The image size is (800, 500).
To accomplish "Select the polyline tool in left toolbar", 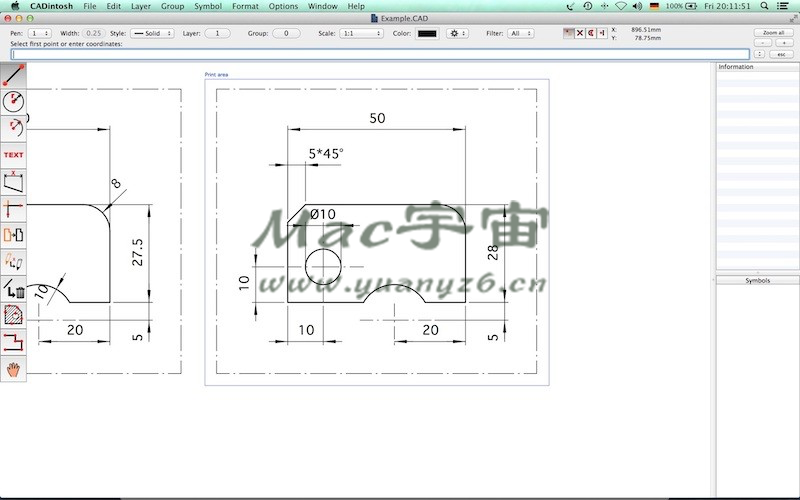I will tap(13, 343).
